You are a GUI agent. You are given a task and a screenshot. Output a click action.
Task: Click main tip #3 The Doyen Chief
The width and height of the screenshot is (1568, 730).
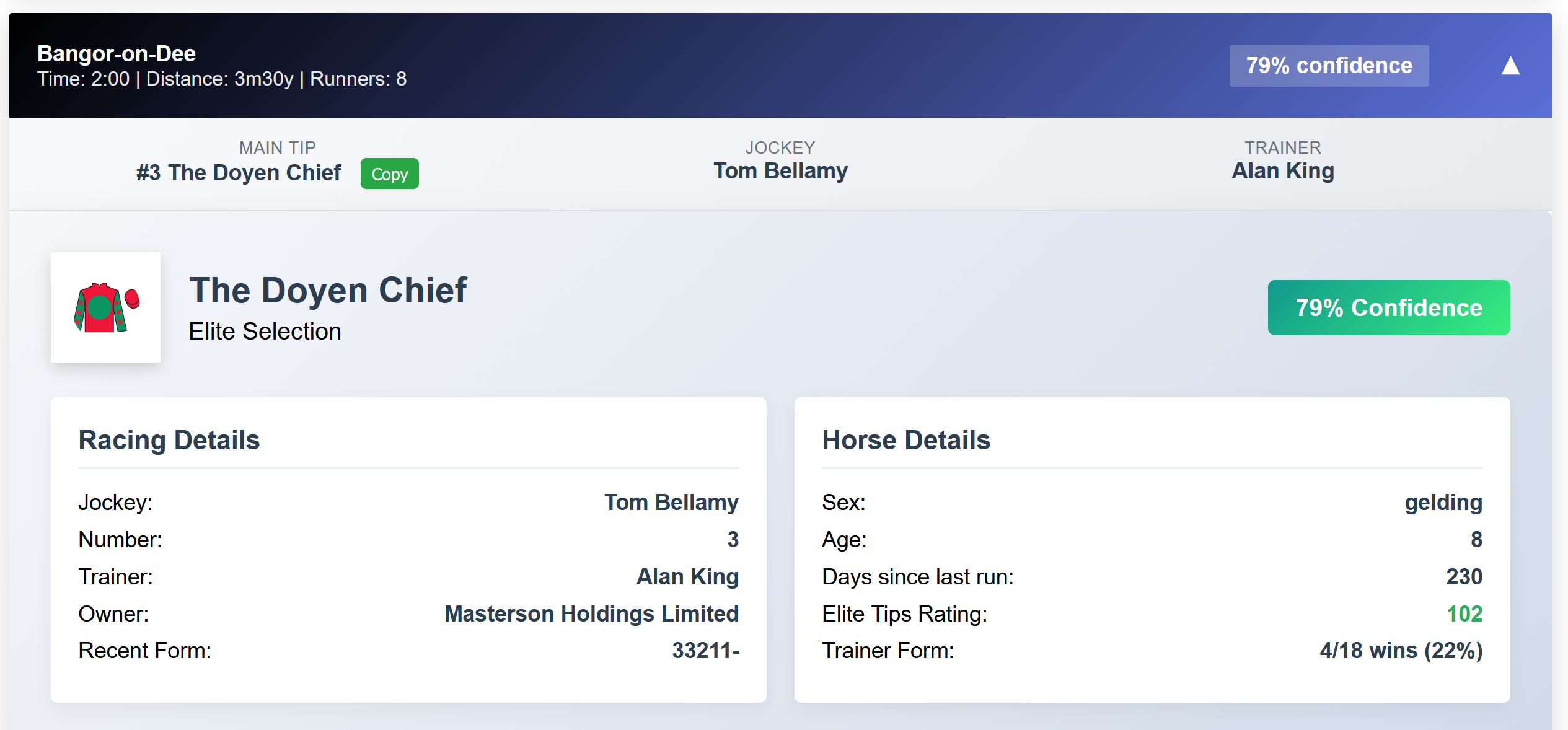[x=239, y=173]
